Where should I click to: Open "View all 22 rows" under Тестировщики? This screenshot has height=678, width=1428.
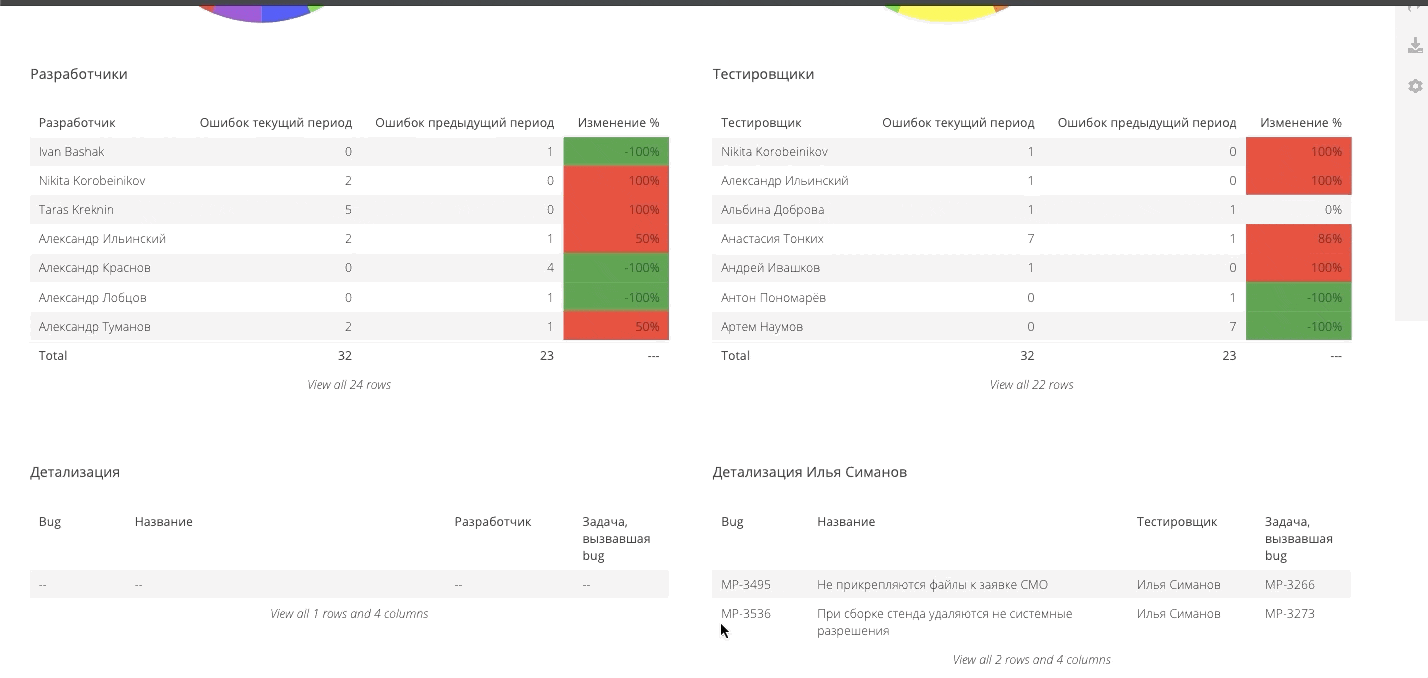pyautogui.click(x=1031, y=384)
